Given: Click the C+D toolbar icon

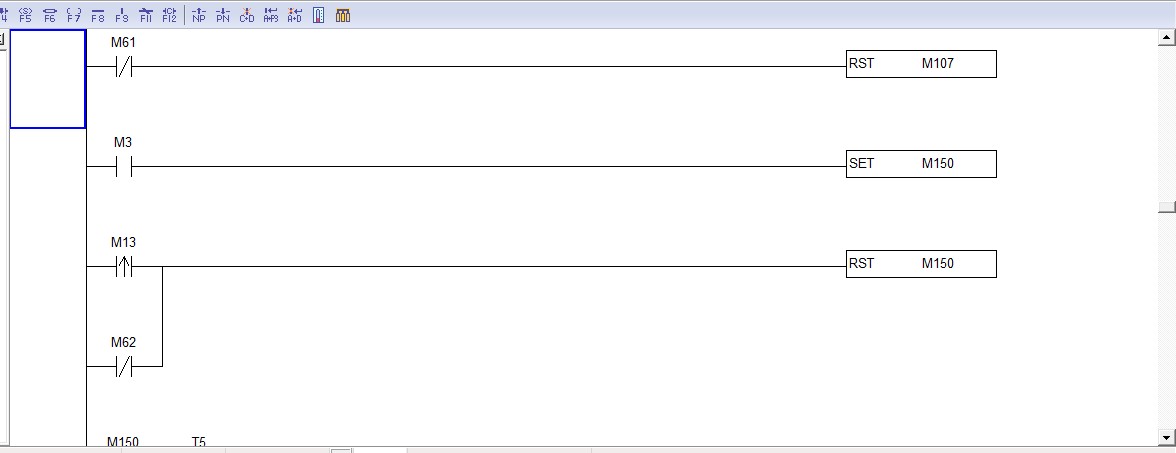Looking at the screenshot, I should (246, 15).
